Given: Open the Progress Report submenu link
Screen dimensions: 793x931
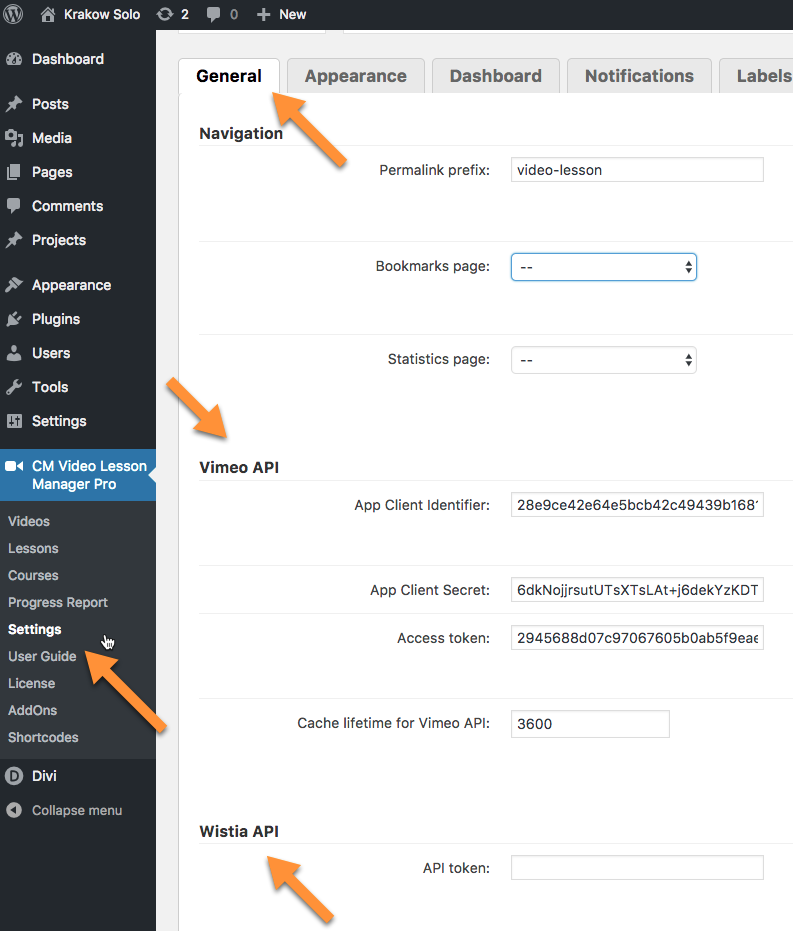Looking at the screenshot, I should pyautogui.click(x=58, y=603).
